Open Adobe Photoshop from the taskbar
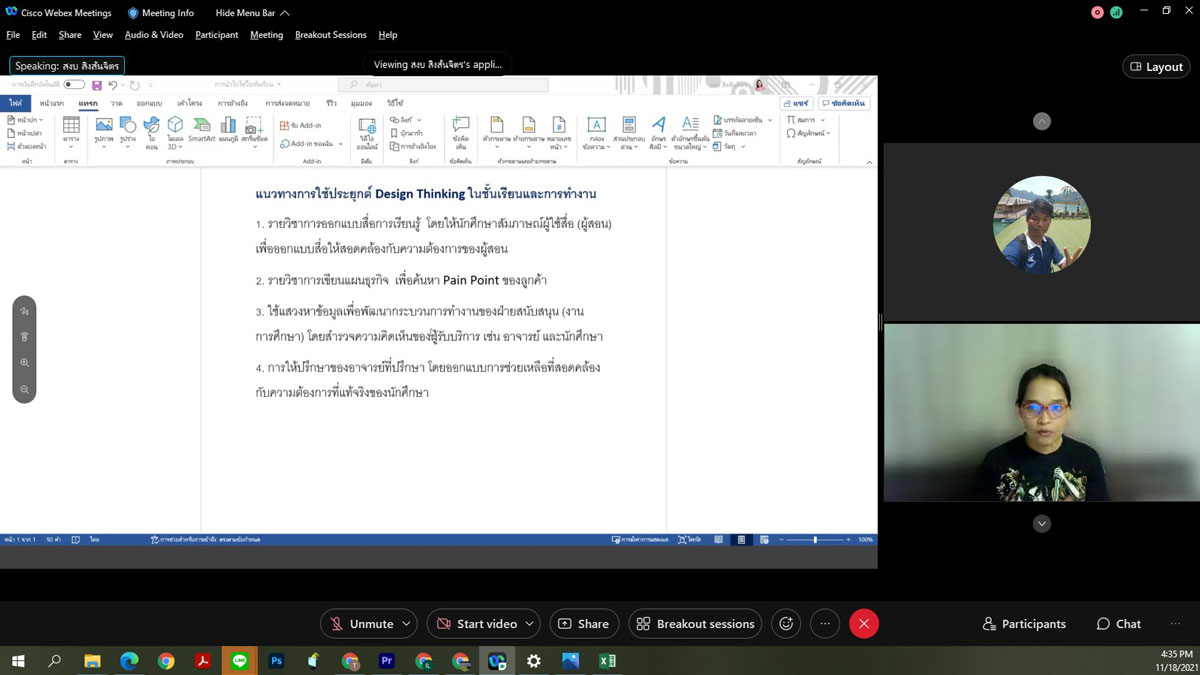The width and height of the screenshot is (1200, 675). 276,661
